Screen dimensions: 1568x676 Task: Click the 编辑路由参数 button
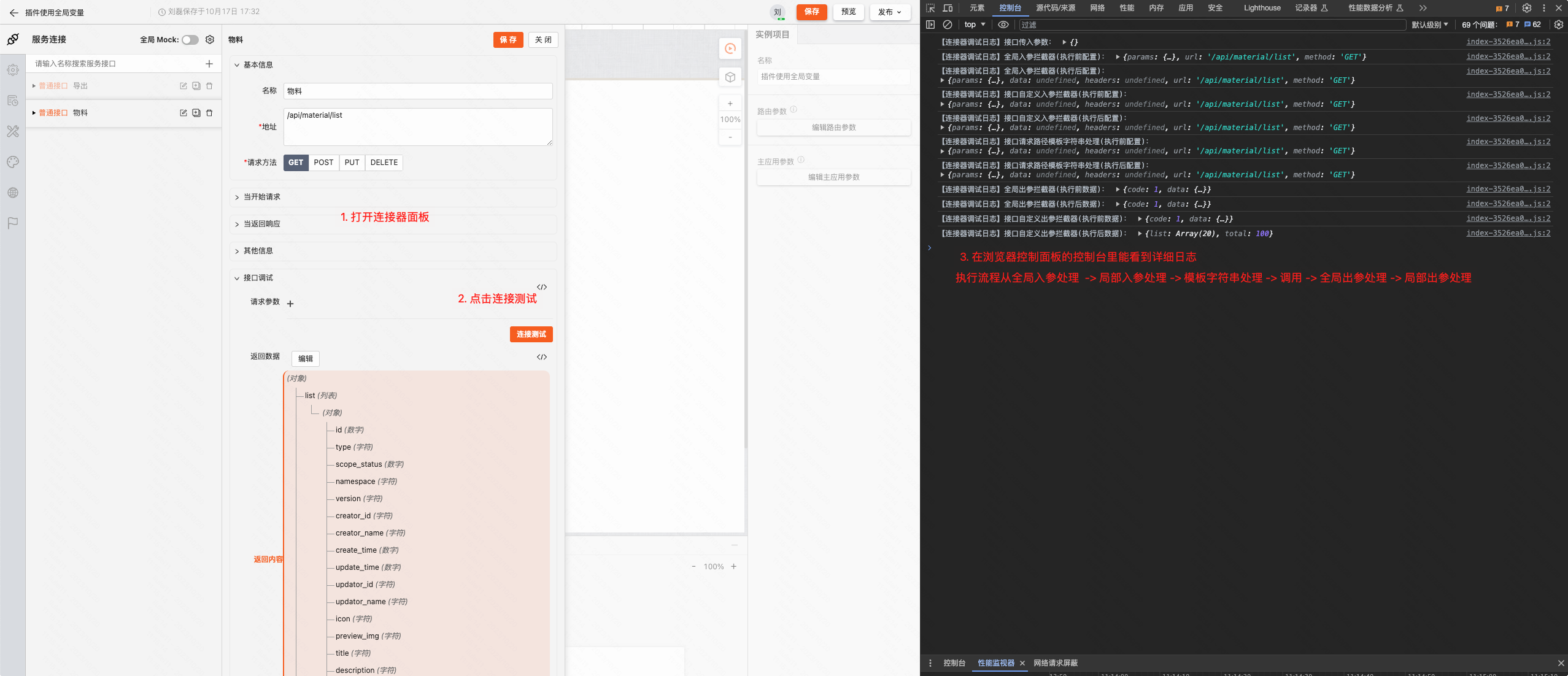tap(834, 128)
